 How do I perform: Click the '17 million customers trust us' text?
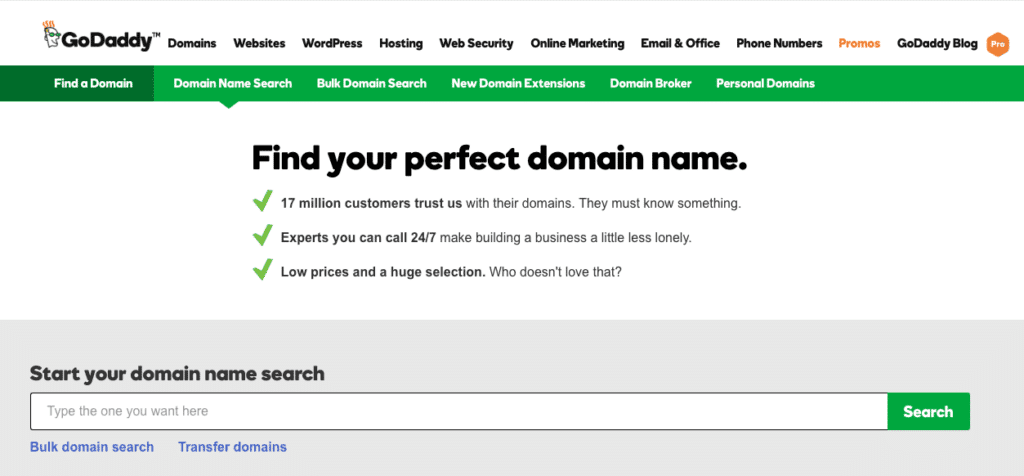coord(372,204)
